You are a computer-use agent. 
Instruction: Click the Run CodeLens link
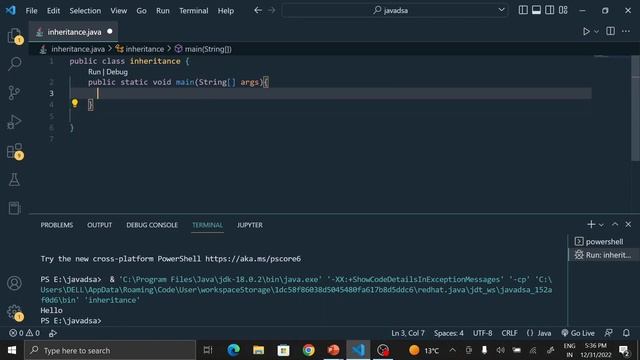(x=94, y=72)
